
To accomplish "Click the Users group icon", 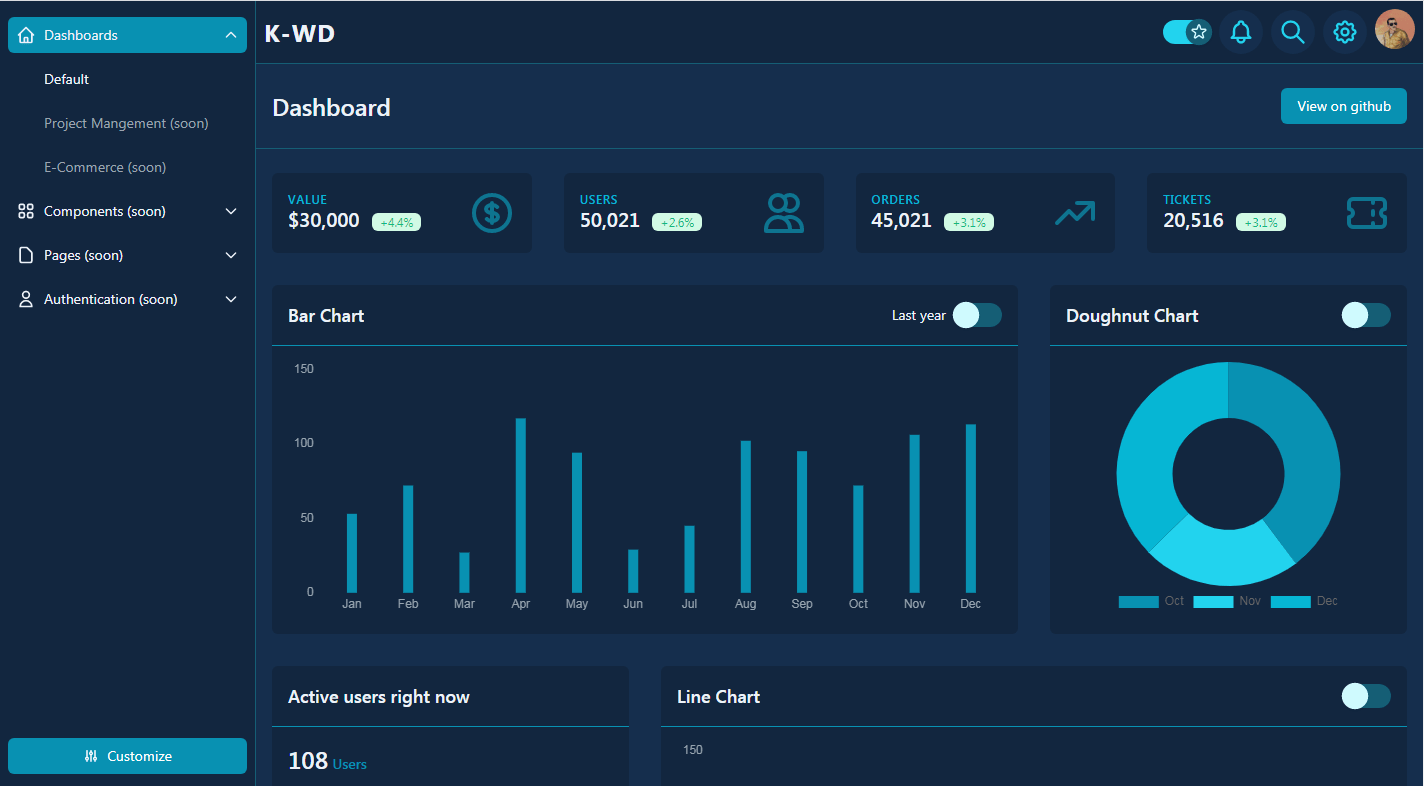I will coord(784,213).
